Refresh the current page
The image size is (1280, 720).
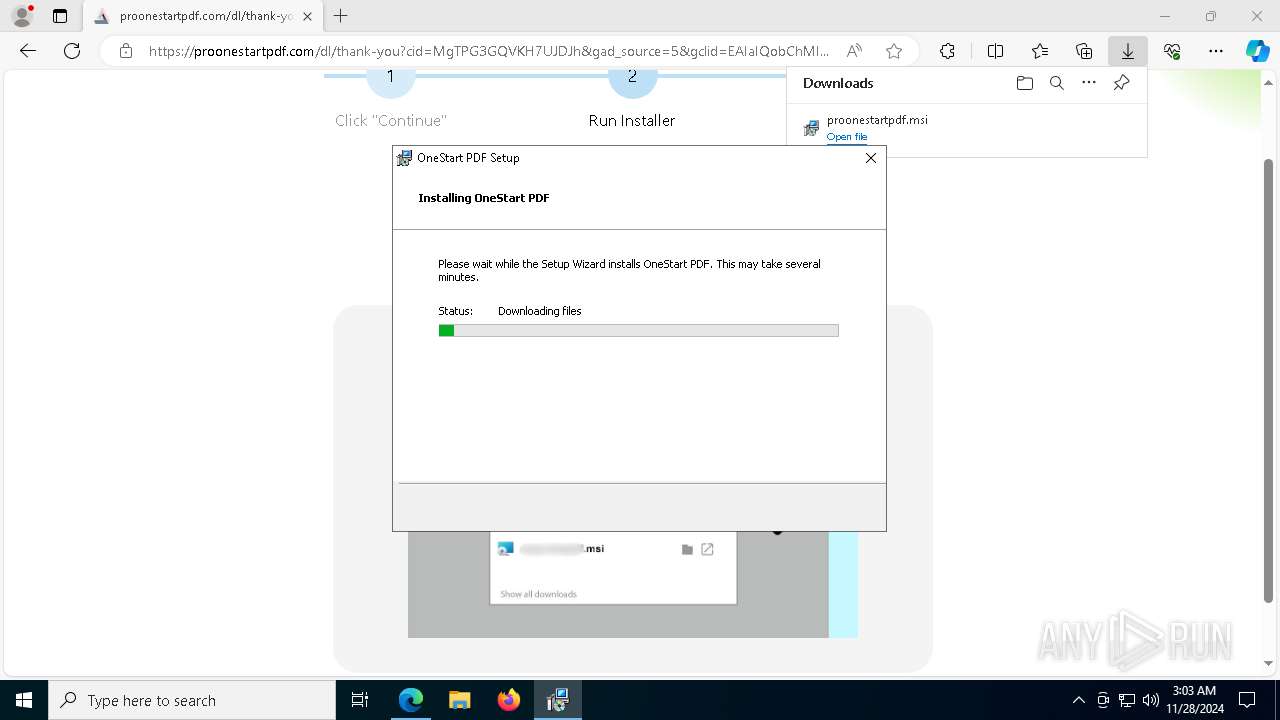tap(72, 51)
